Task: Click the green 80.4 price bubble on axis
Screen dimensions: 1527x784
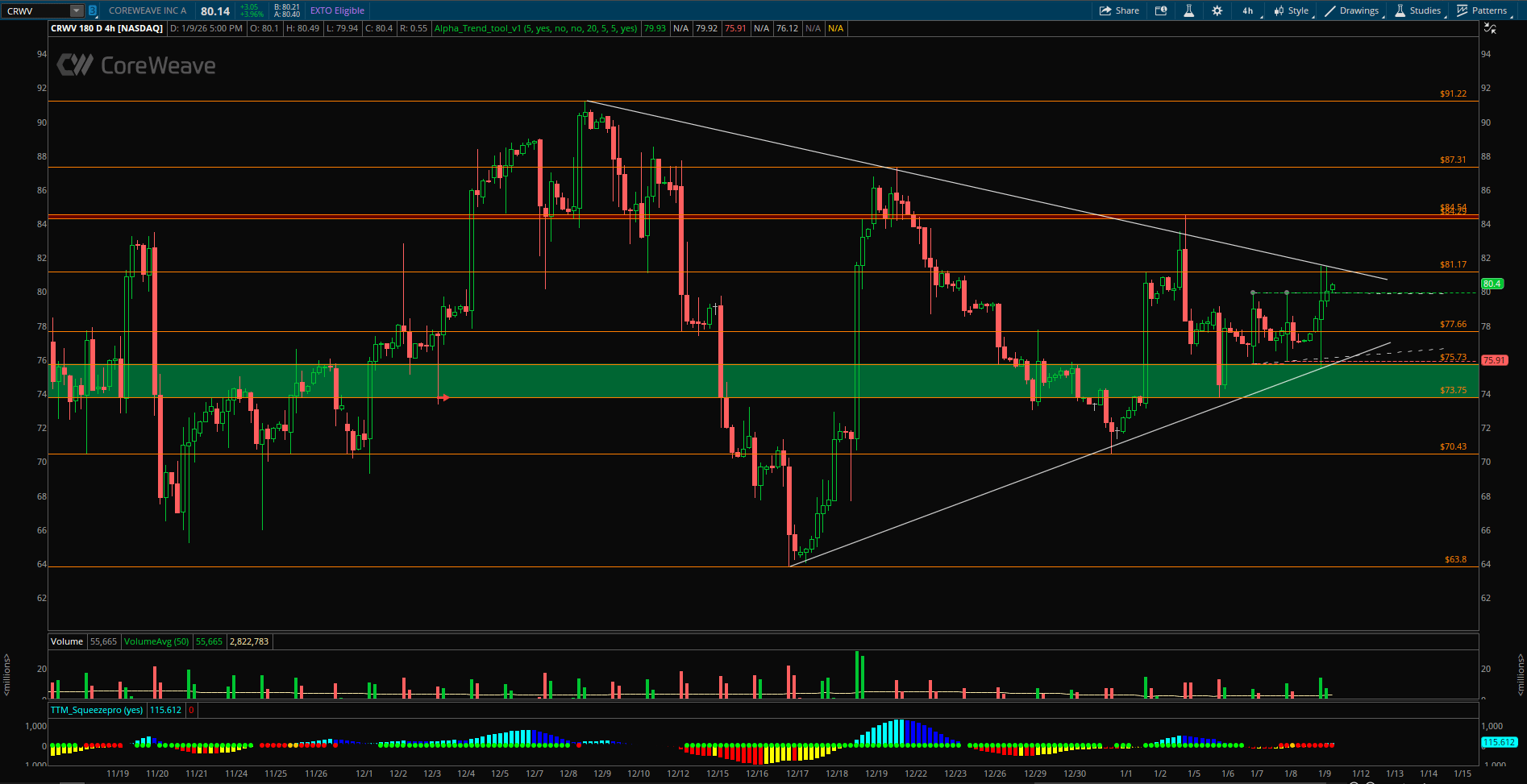Action: coord(1492,284)
